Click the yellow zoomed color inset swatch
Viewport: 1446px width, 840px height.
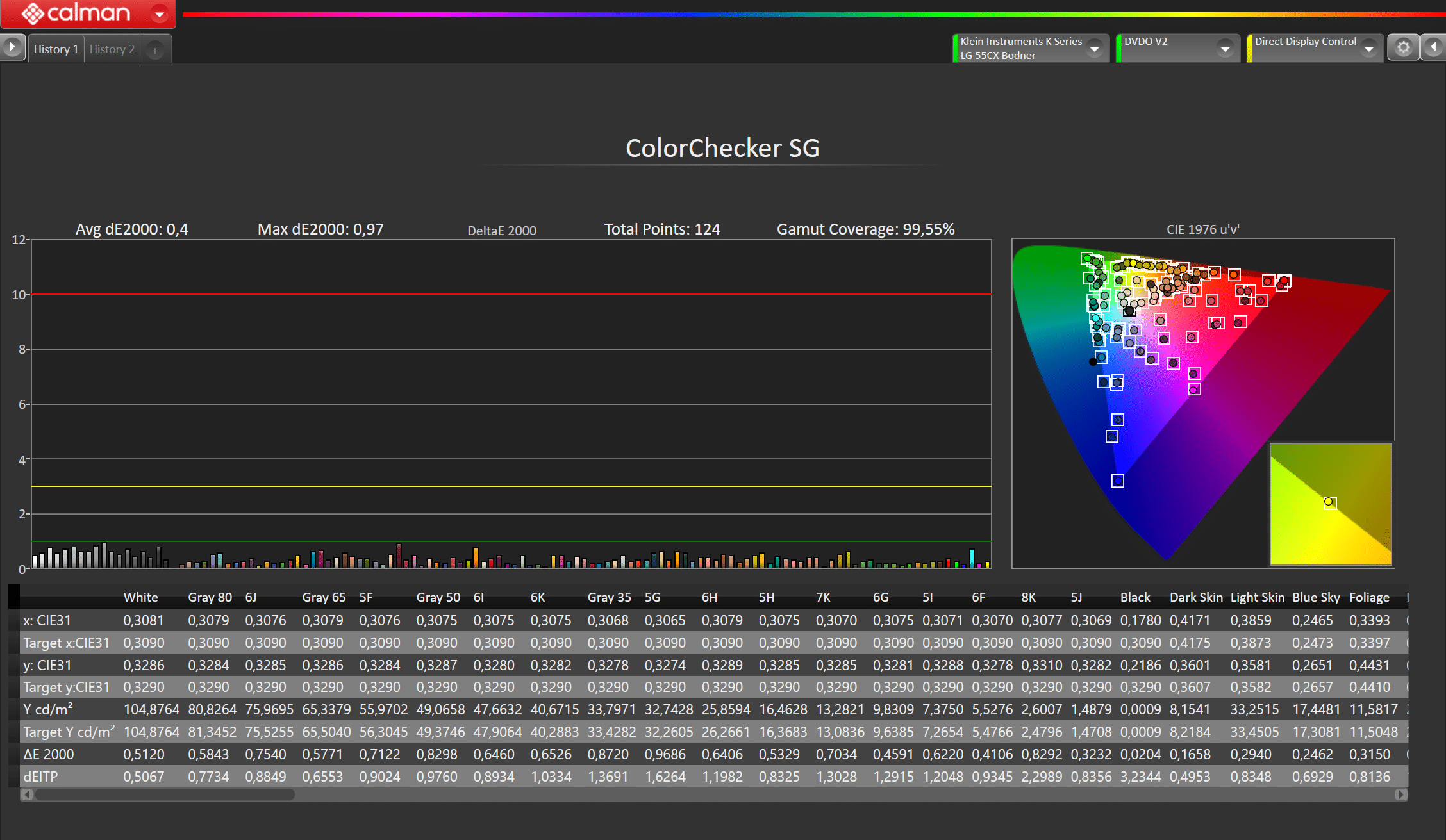(x=1331, y=504)
